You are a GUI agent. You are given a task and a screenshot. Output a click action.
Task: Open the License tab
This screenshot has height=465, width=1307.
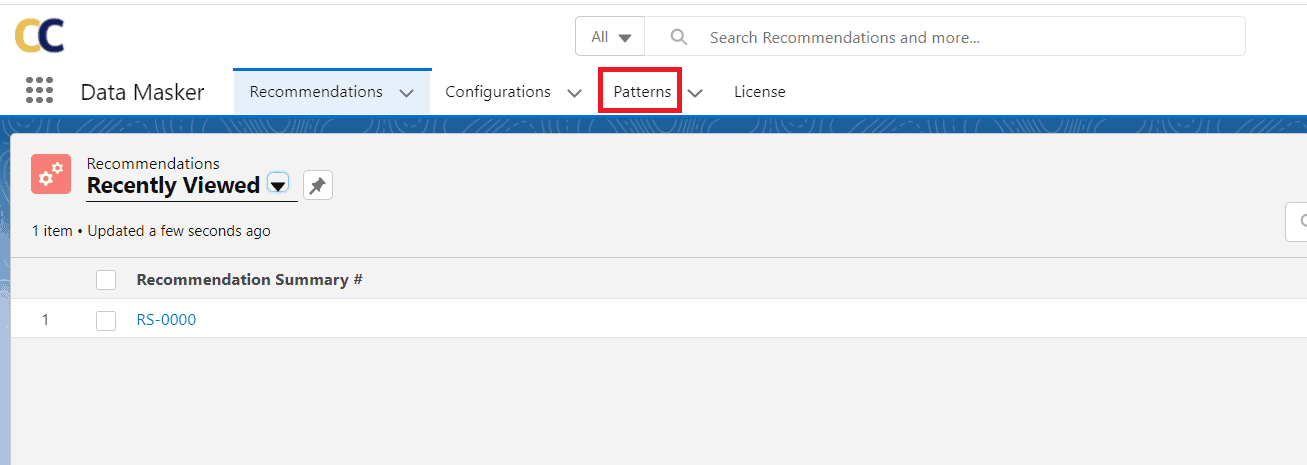click(760, 92)
